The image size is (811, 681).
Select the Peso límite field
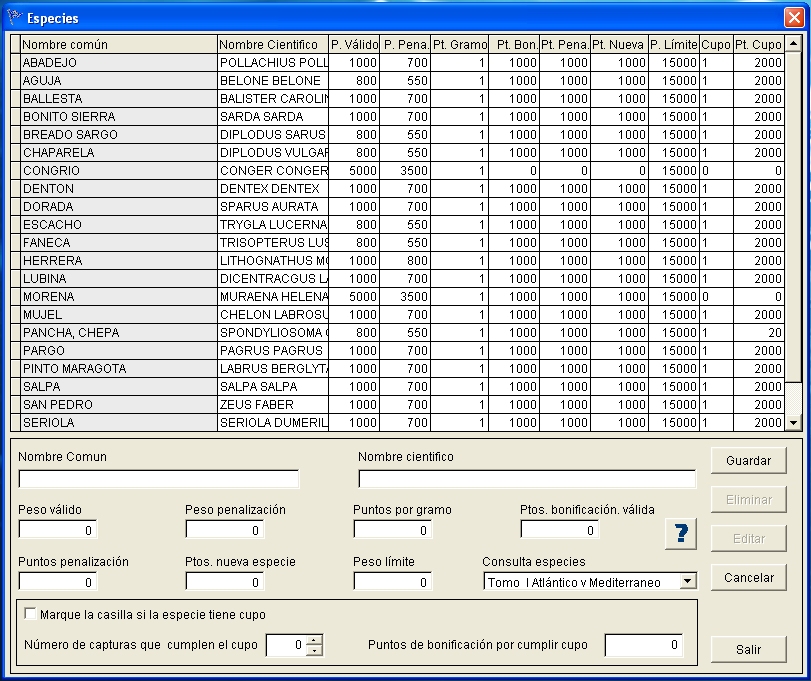coord(392,582)
